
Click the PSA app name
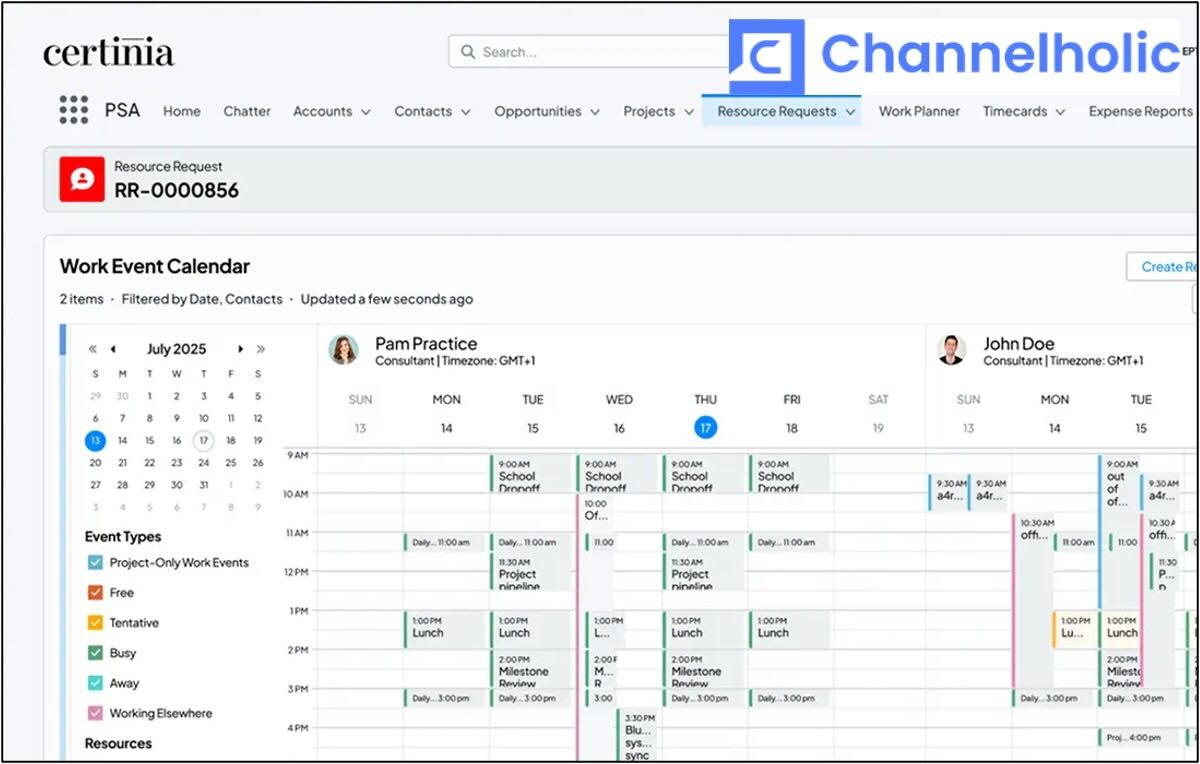(x=122, y=110)
